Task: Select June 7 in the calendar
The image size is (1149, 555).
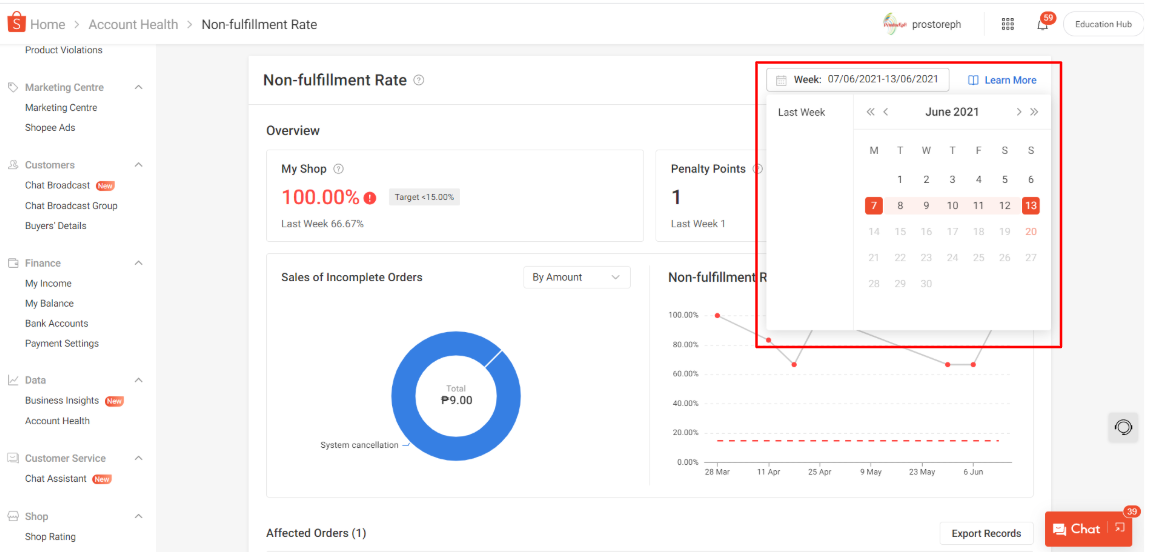Action: coord(873,206)
